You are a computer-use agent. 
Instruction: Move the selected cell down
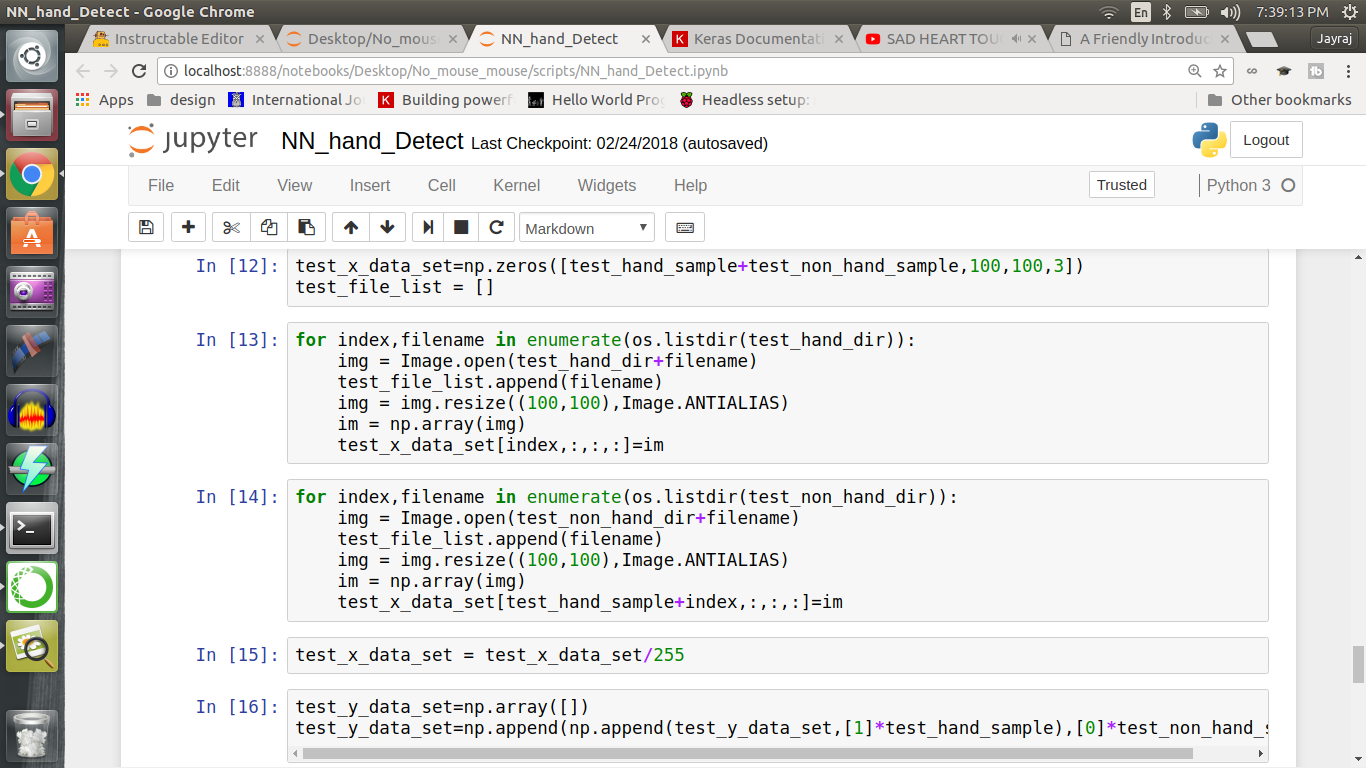tap(388, 228)
